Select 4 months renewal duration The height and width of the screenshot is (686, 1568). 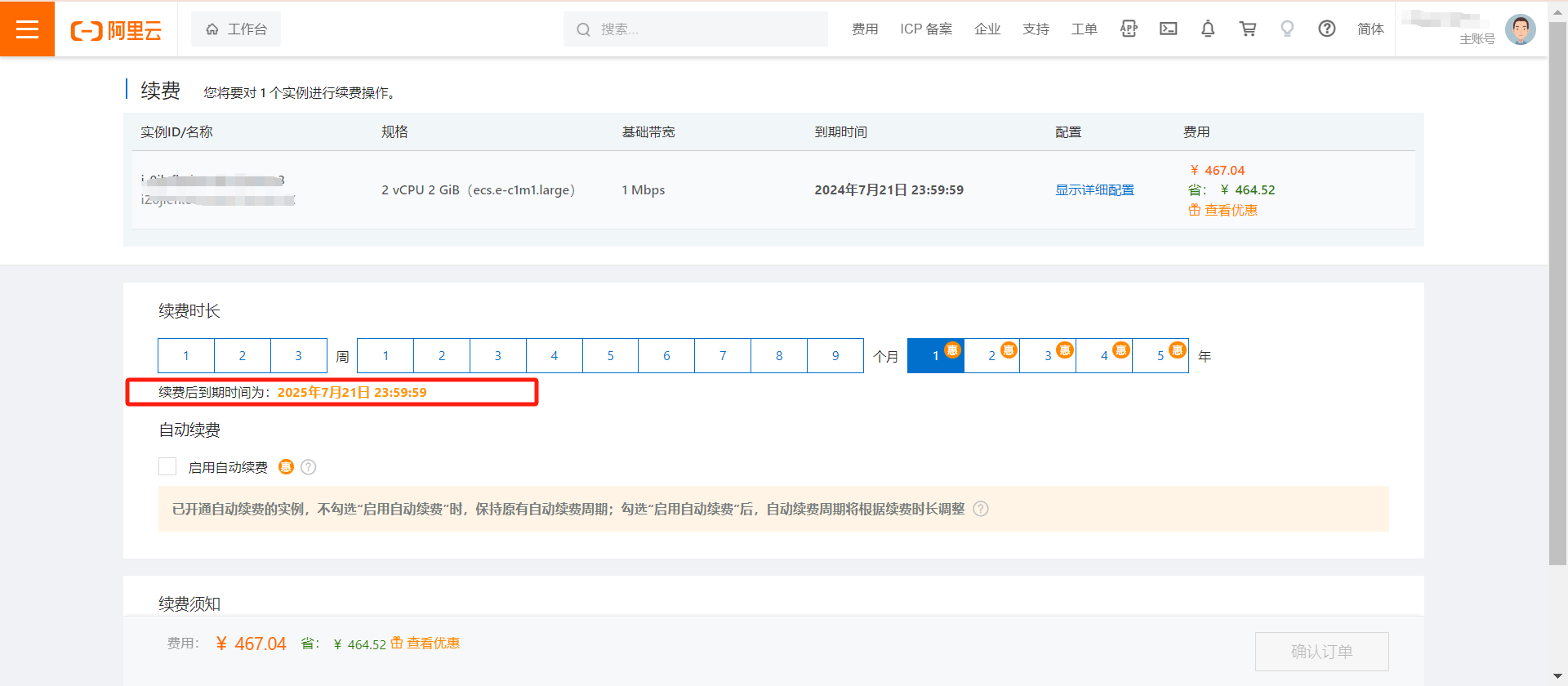point(555,356)
